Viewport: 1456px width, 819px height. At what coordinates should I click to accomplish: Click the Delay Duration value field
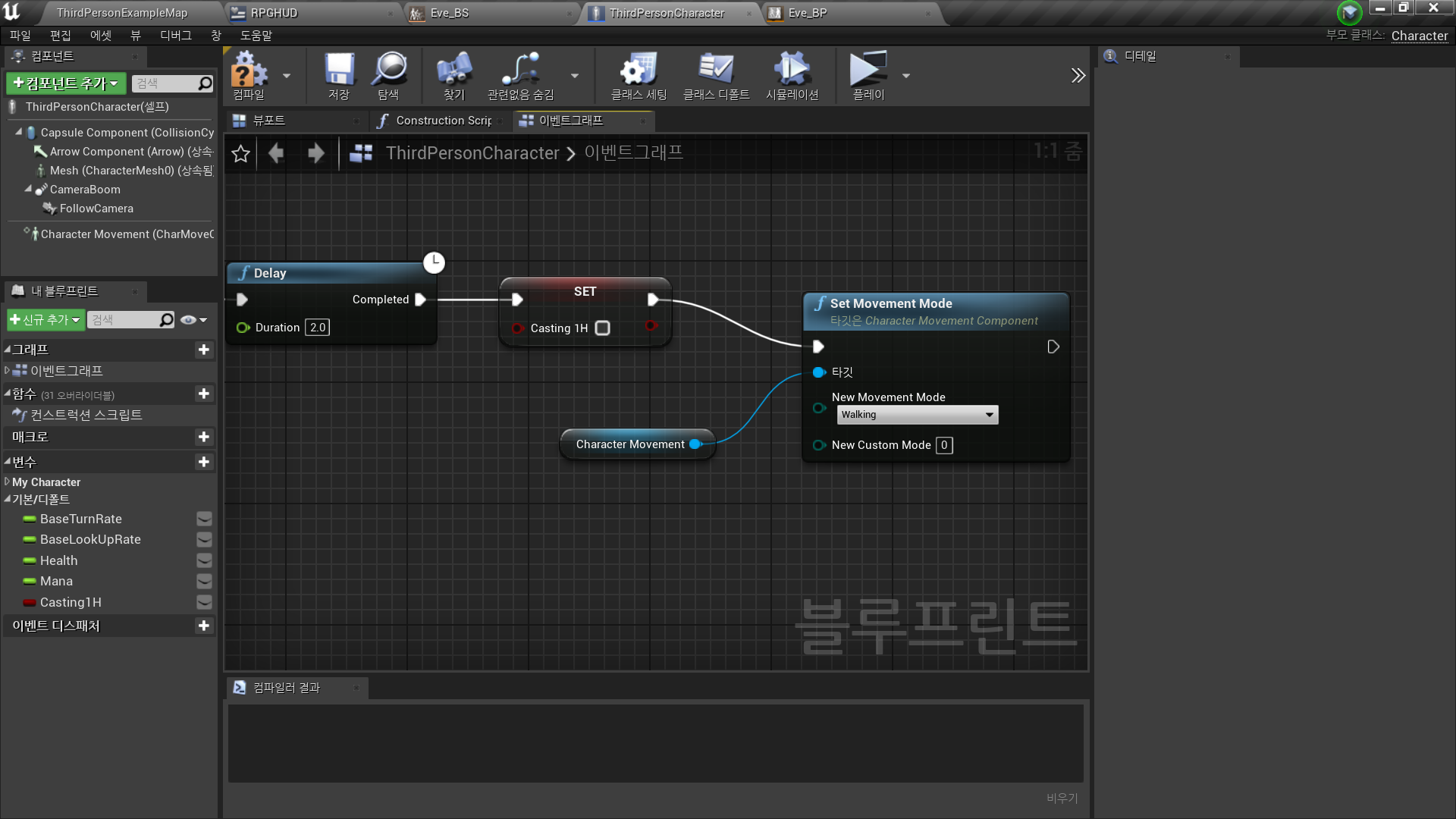pyautogui.click(x=317, y=328)
